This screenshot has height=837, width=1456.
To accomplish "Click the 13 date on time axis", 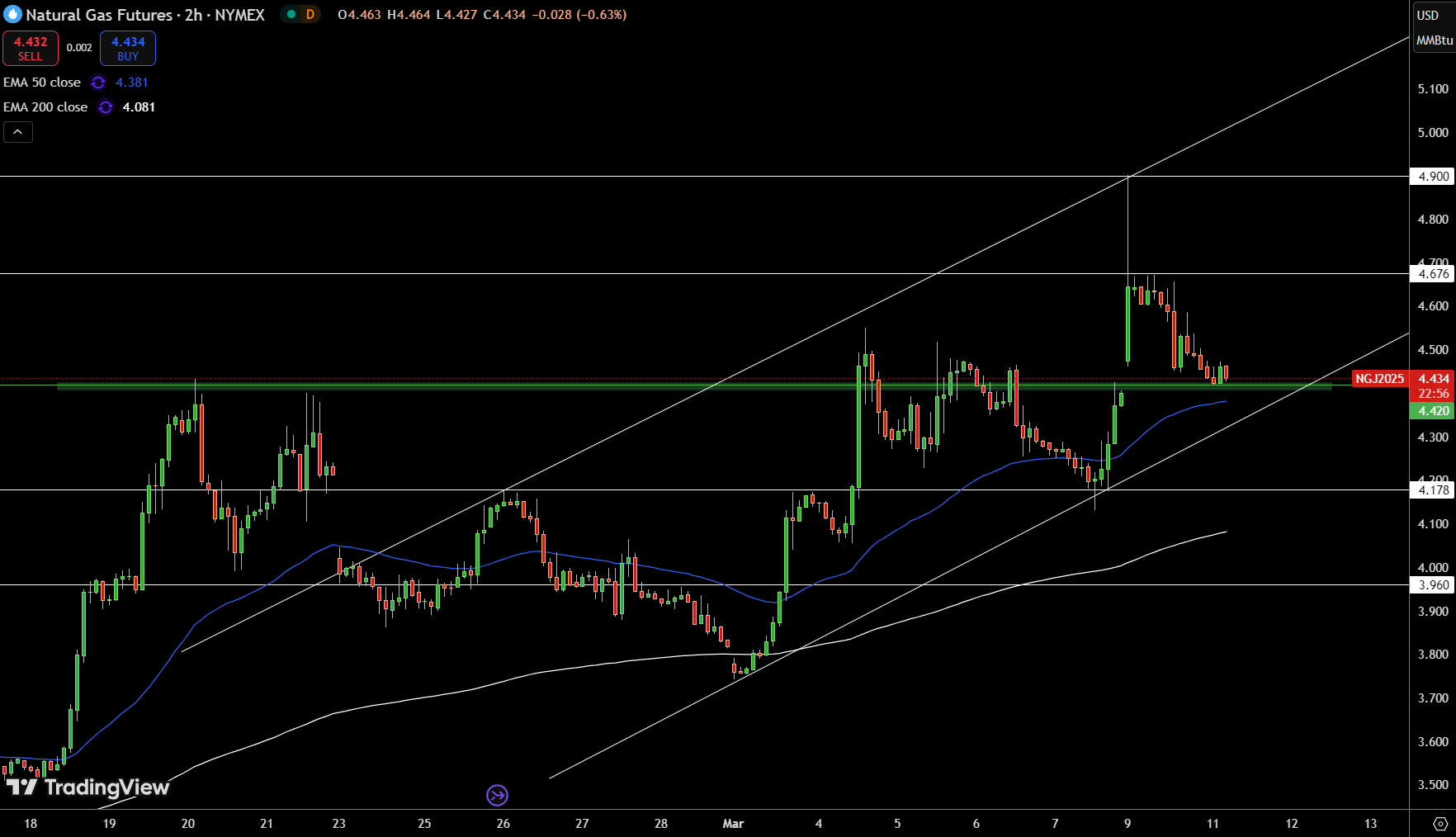I will click(1371, 823).
